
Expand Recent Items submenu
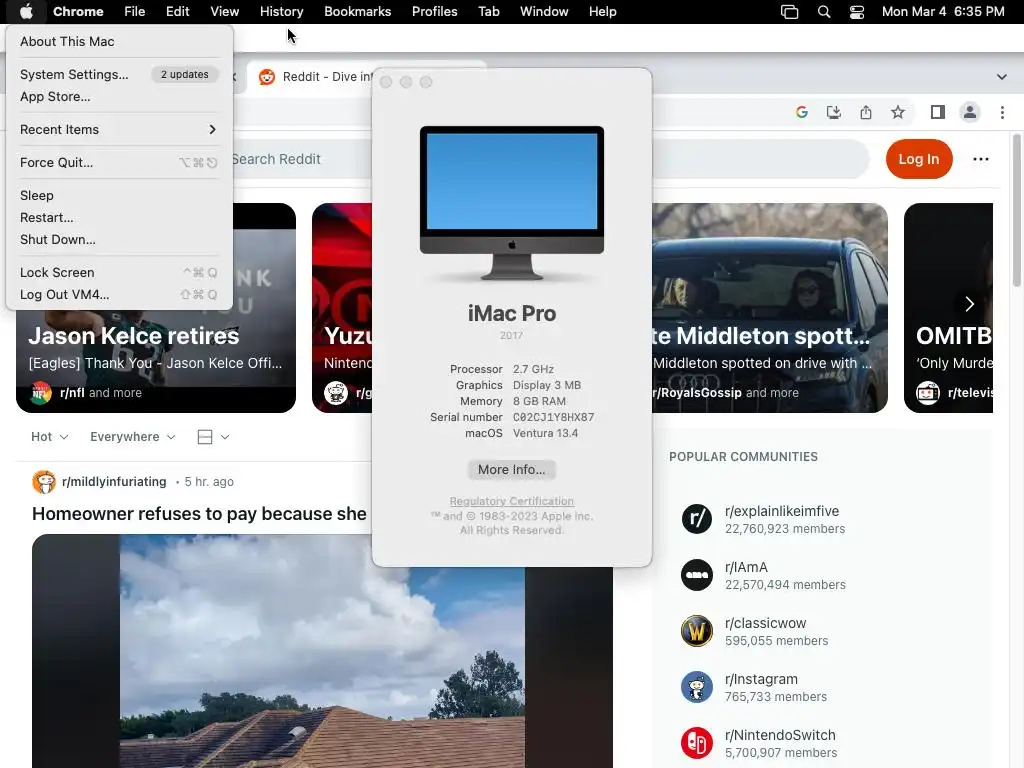119,129
